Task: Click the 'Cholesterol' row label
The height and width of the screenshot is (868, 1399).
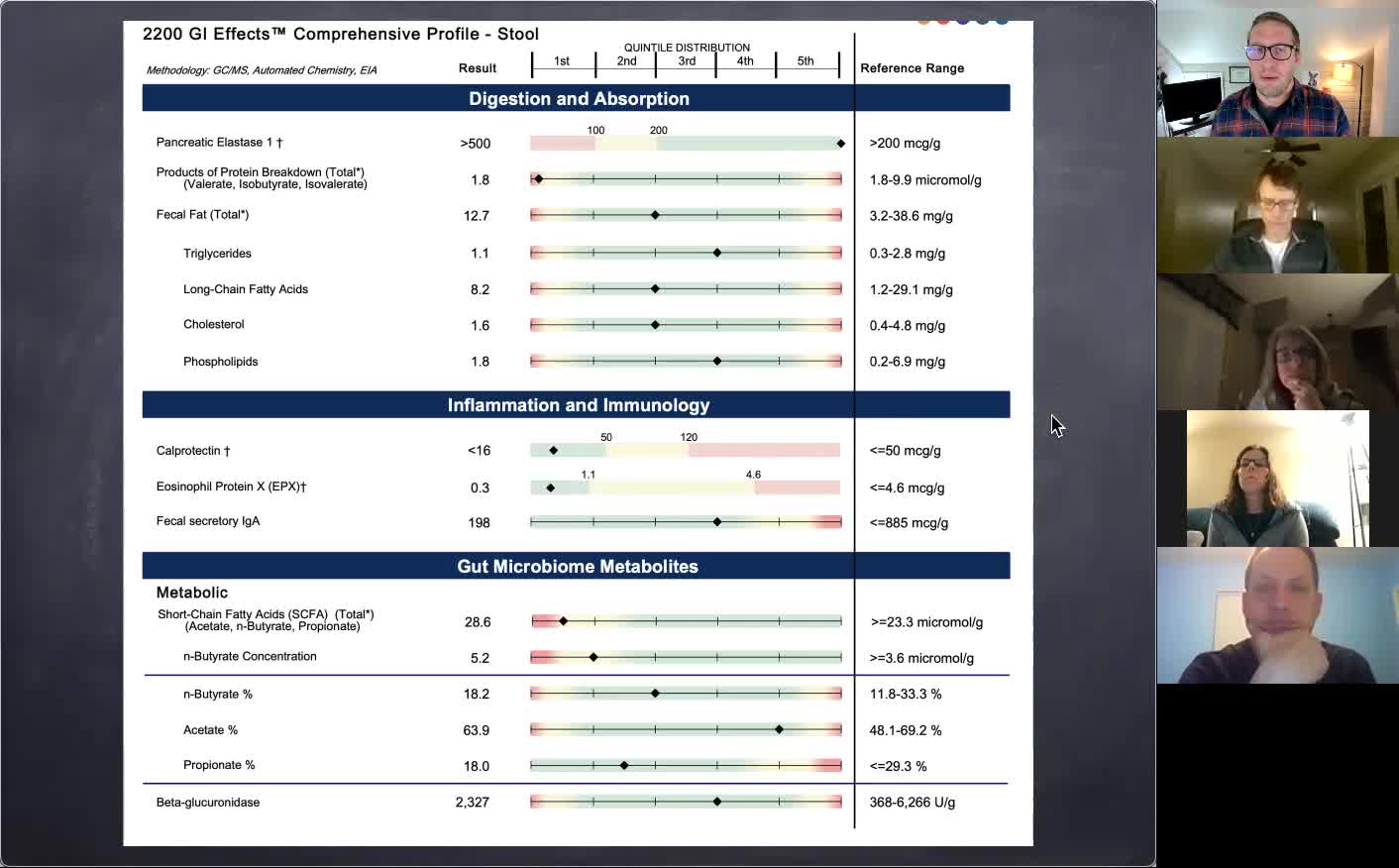Action: (213, 325)
